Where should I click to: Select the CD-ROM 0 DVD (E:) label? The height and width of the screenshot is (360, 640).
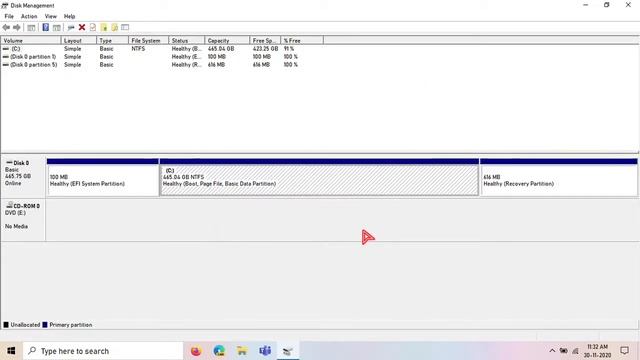[23, 220]
